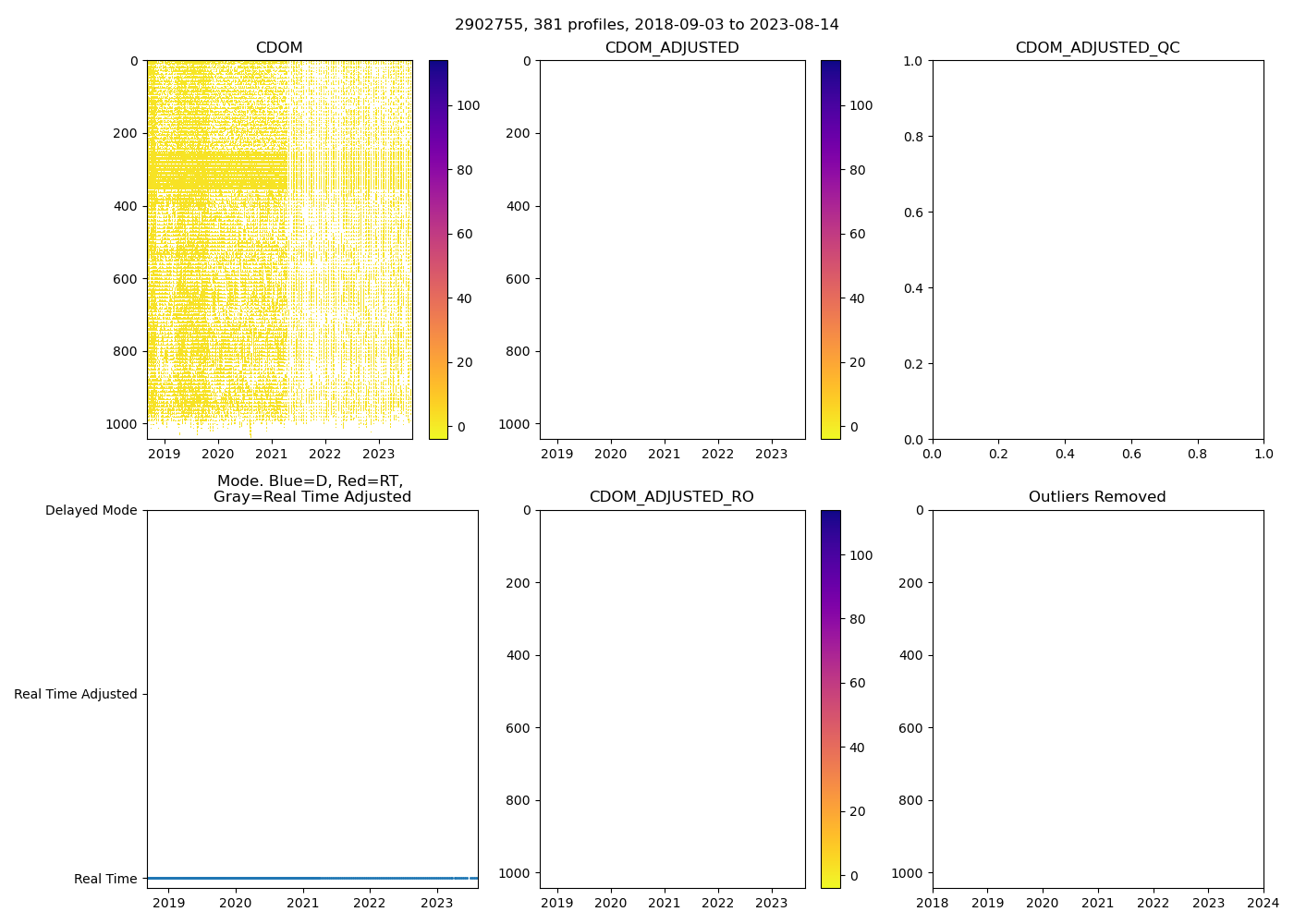Select the CDOM_ADJUSTED_QC plot title
1294x924 pixels.
[1097, 48]
